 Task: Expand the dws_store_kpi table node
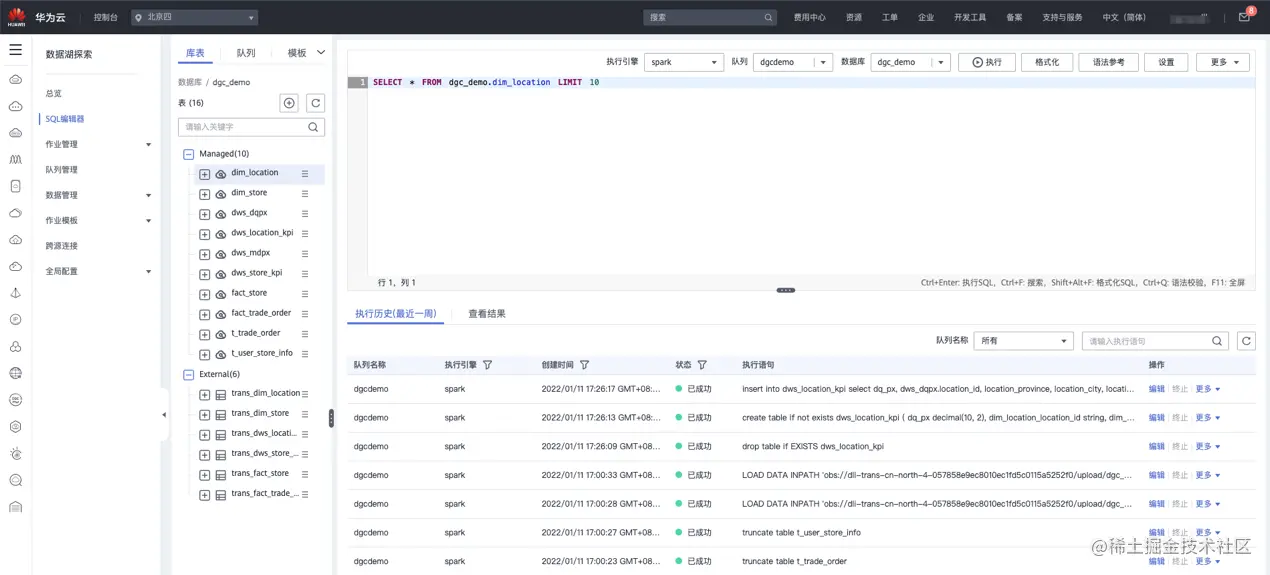[x=204, y=274]
